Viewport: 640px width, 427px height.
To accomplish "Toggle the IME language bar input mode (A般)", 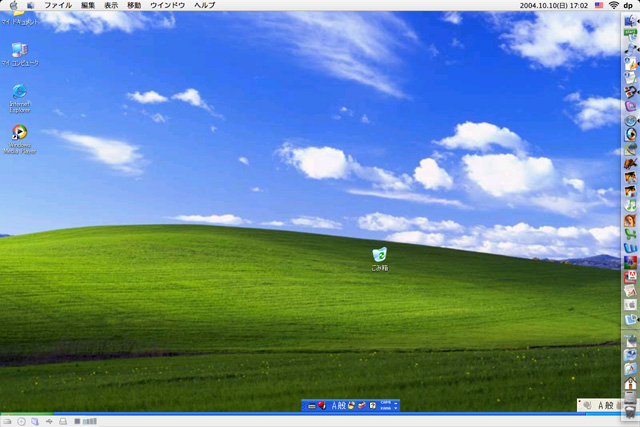I will 338,405.
